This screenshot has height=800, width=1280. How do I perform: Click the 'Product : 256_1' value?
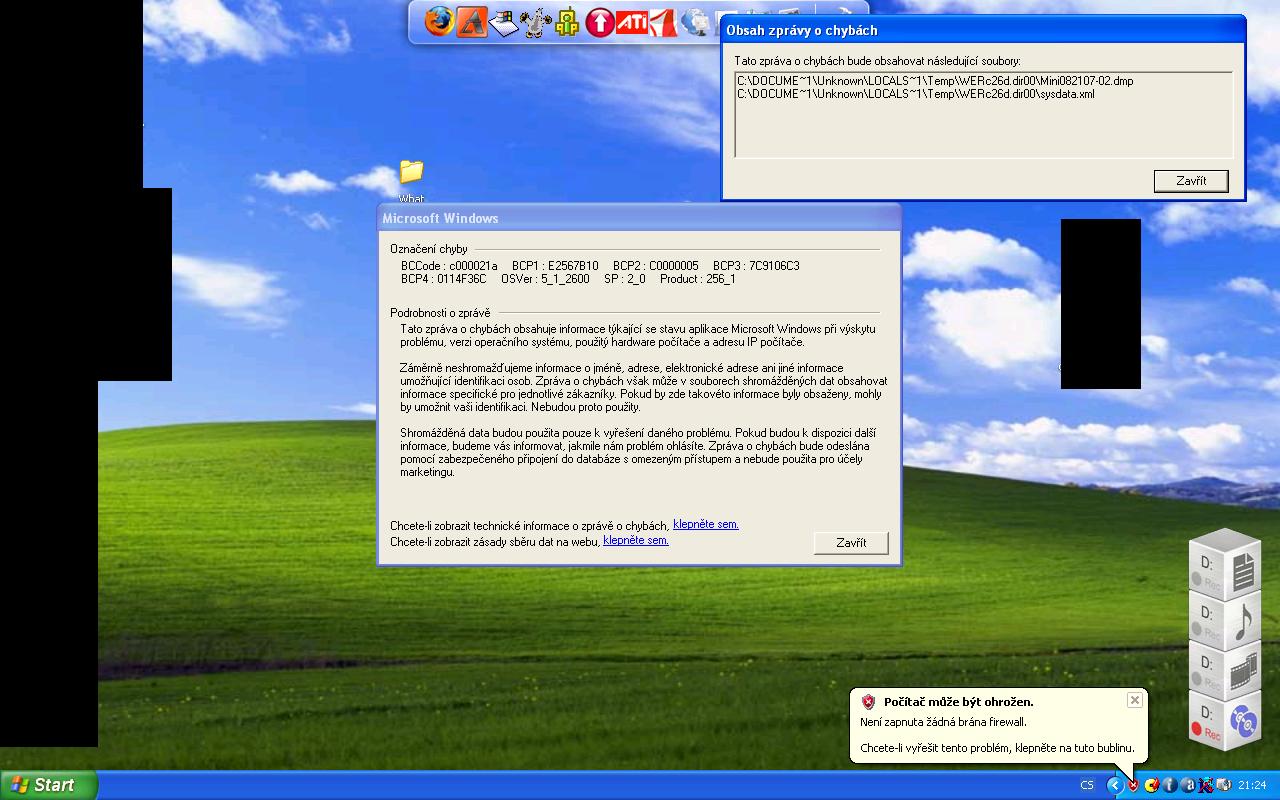tap(698, 279)
